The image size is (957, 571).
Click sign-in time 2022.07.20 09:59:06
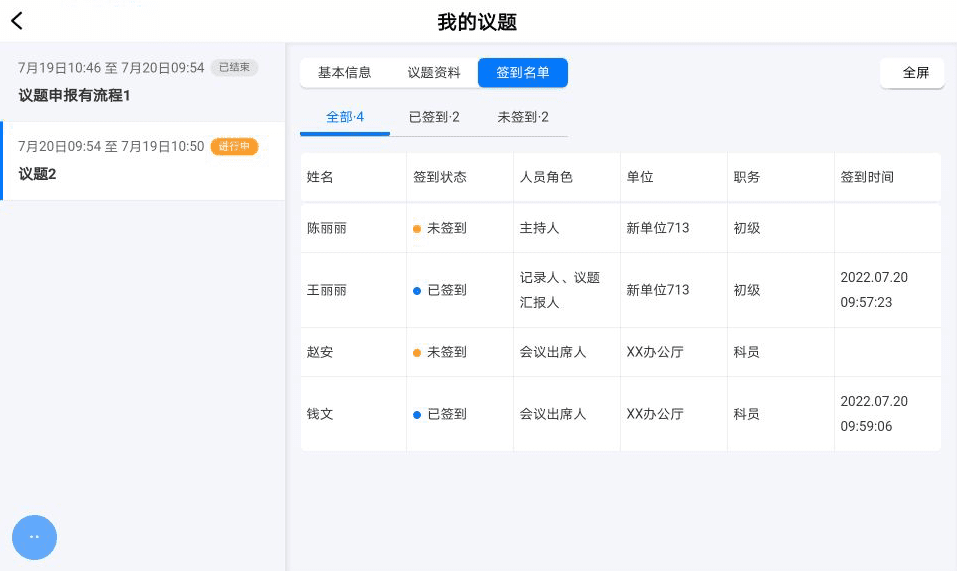click(874, 414)
